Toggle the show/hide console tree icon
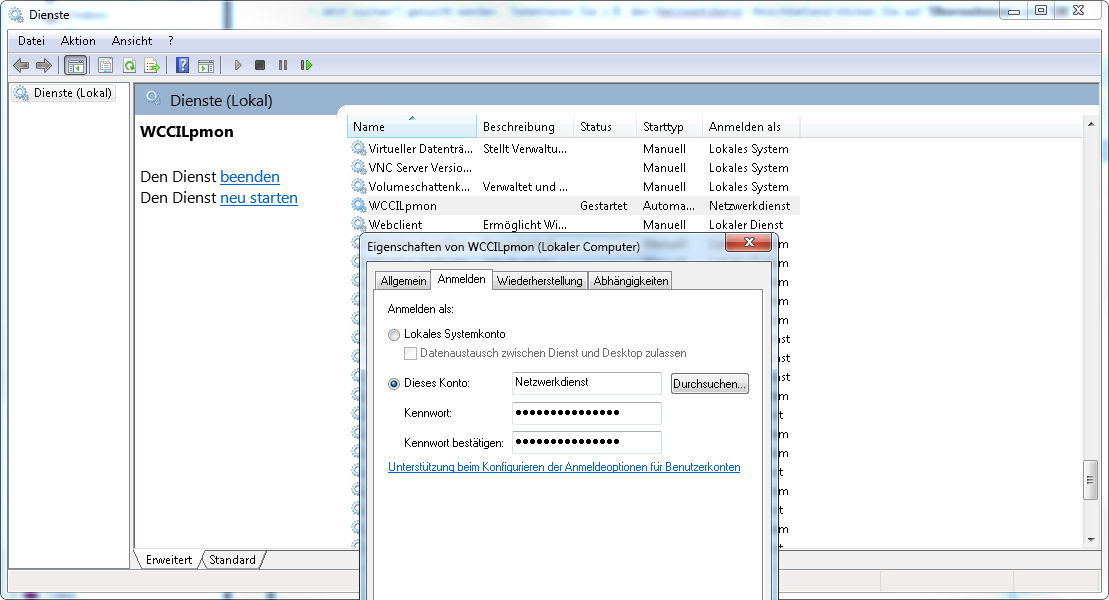The width and height of the screenshot is (1109, 600). pos(75,65)
